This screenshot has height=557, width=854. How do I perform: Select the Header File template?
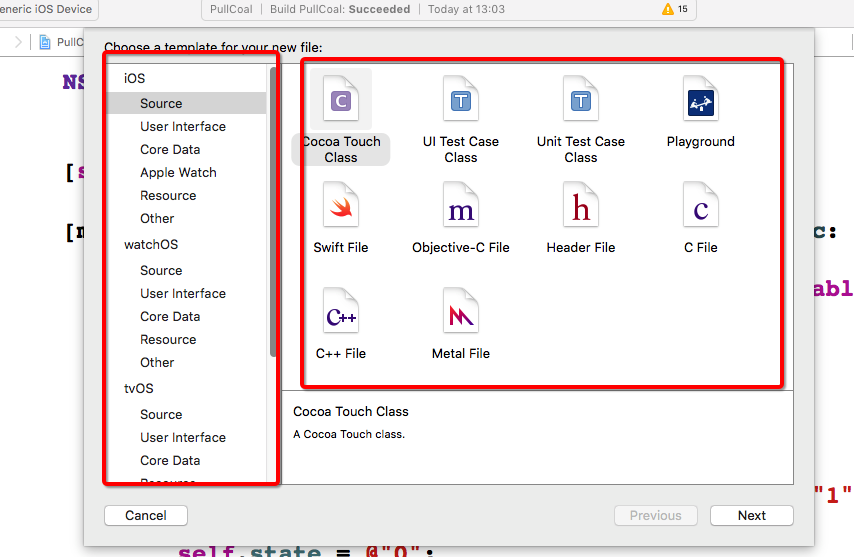tap(581, 218)
